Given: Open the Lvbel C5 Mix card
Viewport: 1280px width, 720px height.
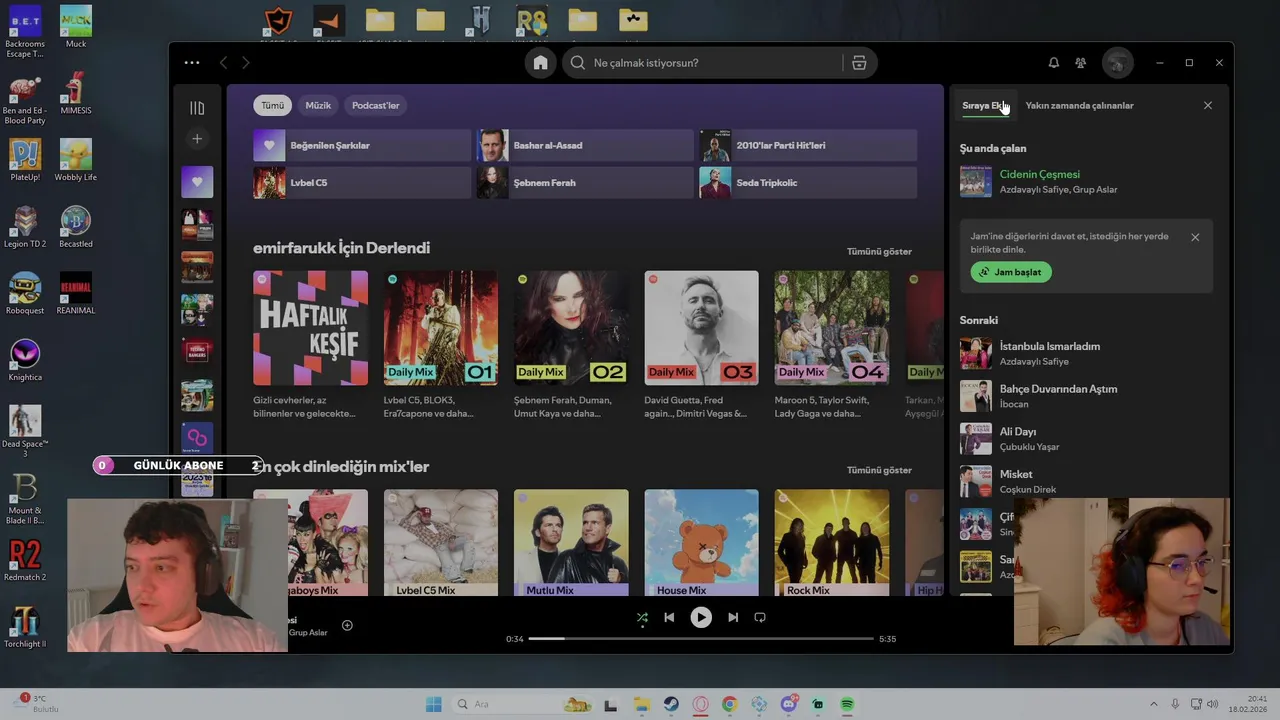Looking at the screenshot, I should 441,543.
